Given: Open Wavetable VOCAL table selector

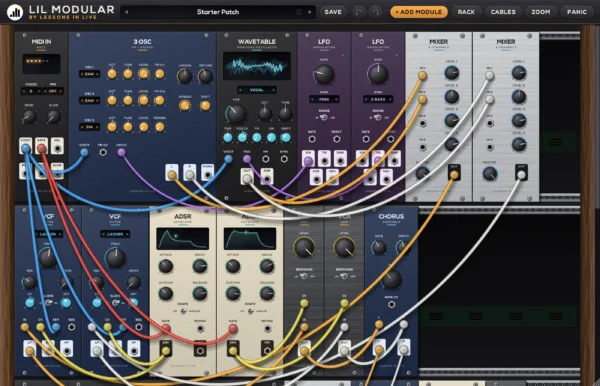Looking at the screenshot, I should pos(257,90).
